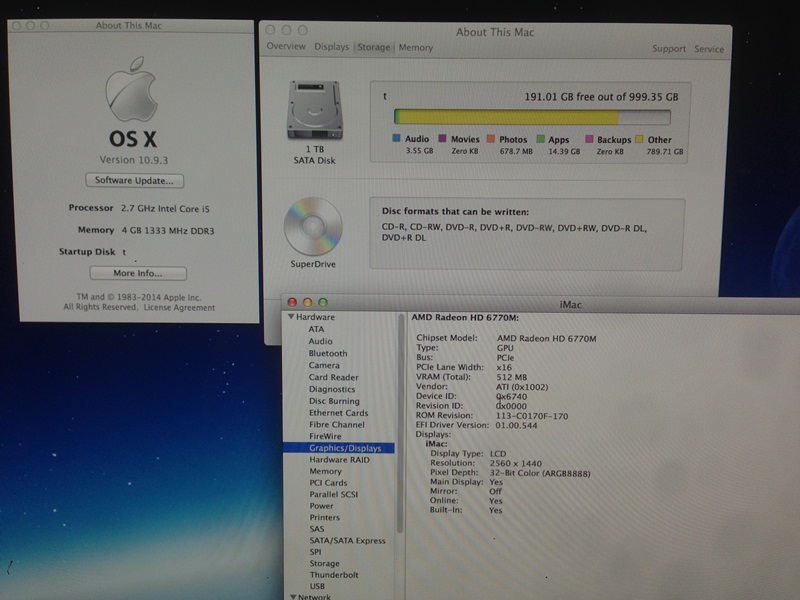Open the Service link
Viewport: 800px width, 600px height.
tap(709, 49)
